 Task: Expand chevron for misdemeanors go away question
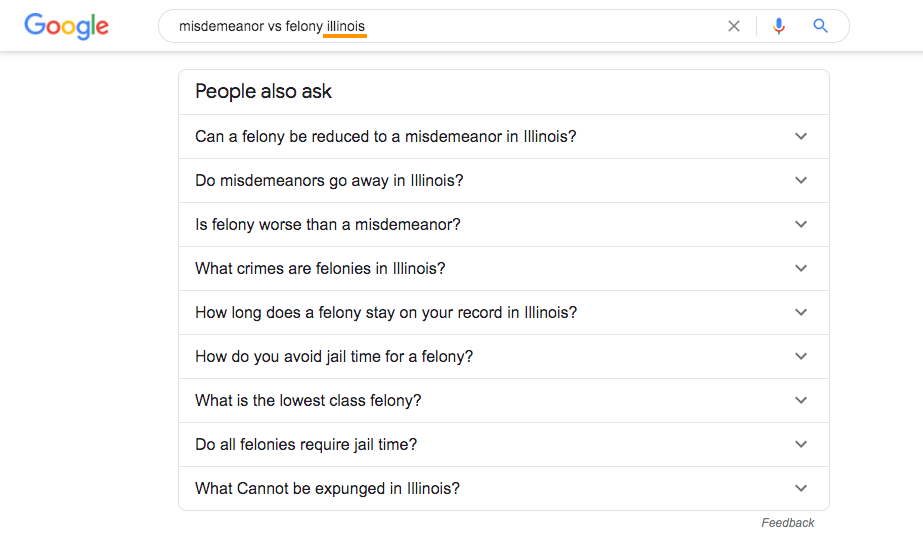tap(801, 180)
